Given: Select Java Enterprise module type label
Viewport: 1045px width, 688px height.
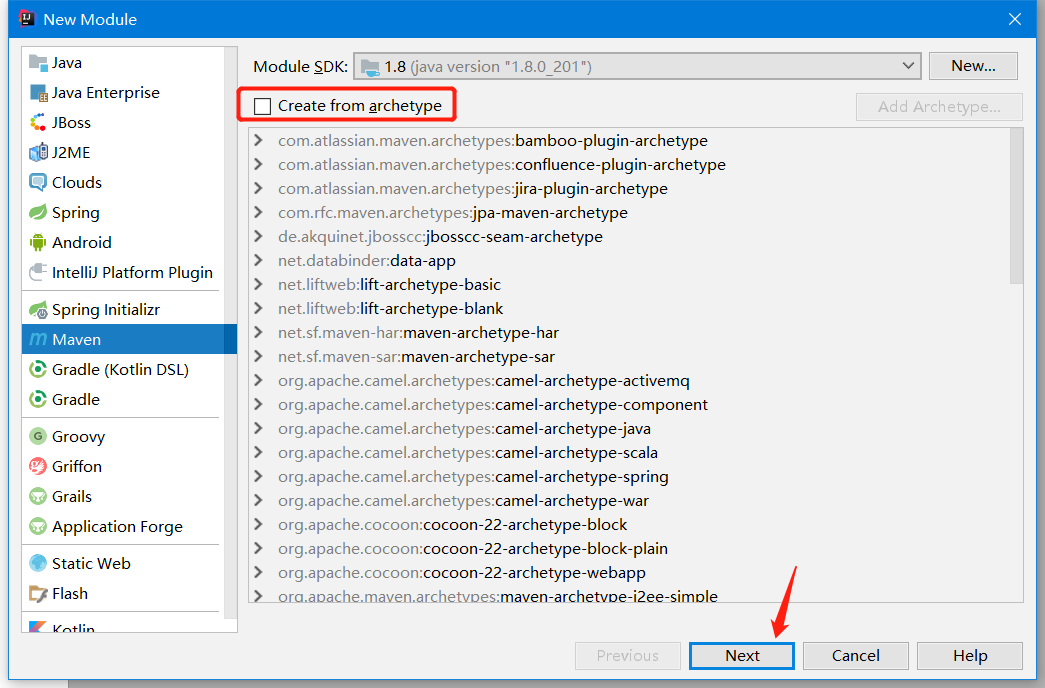Looking at the screenshot, I should pyautogui.click(x=106, y=93).
